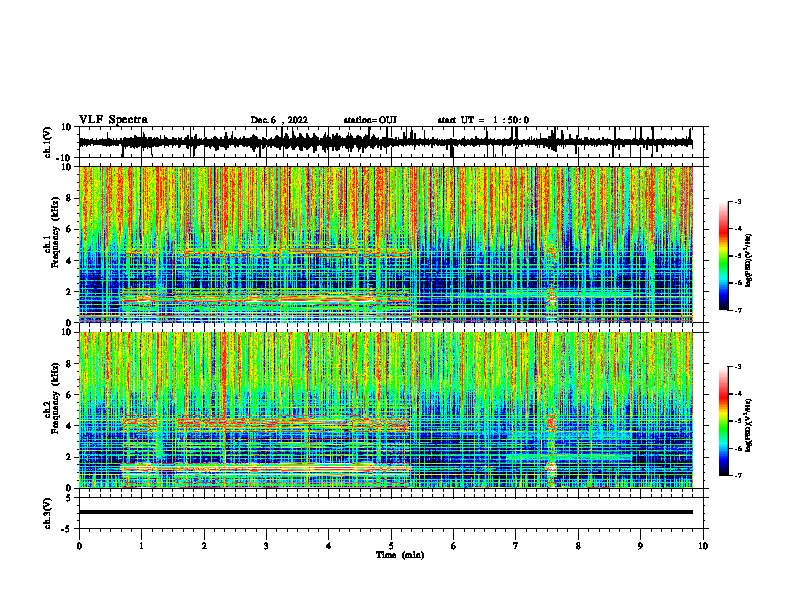792x612 pixels.
Task: Click the "ch.1(V)" waveform axis label
Action: pyautogui.click(x=47, y=142)
